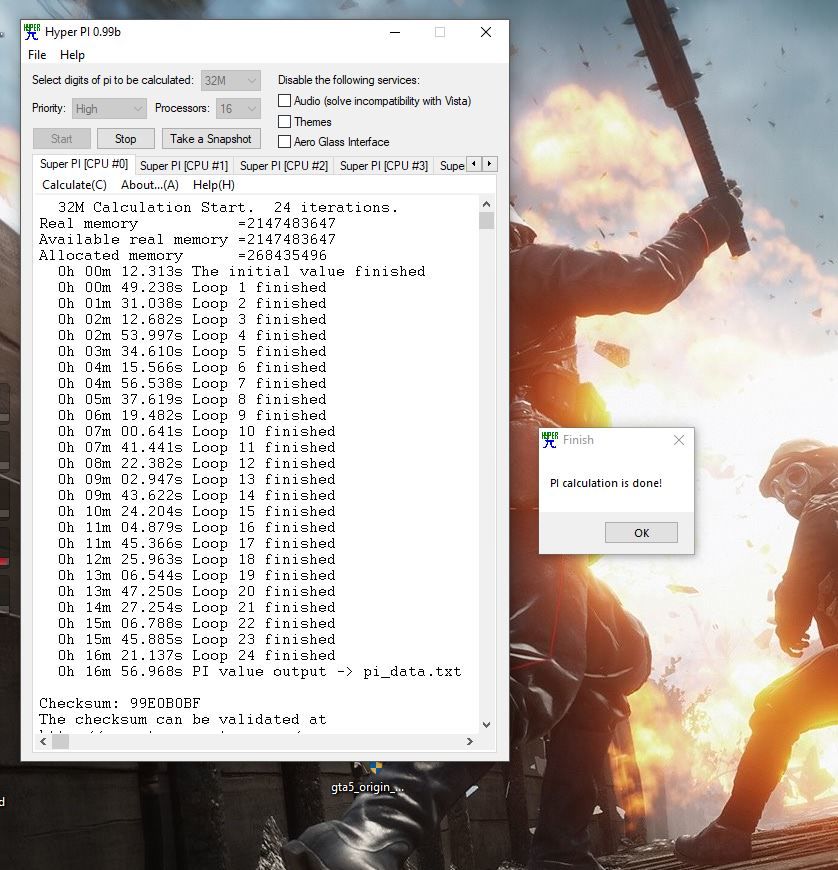Screen dimensions: 838x870
Task: Confirm the Finish dialog with OK
Action: point(641,533)
